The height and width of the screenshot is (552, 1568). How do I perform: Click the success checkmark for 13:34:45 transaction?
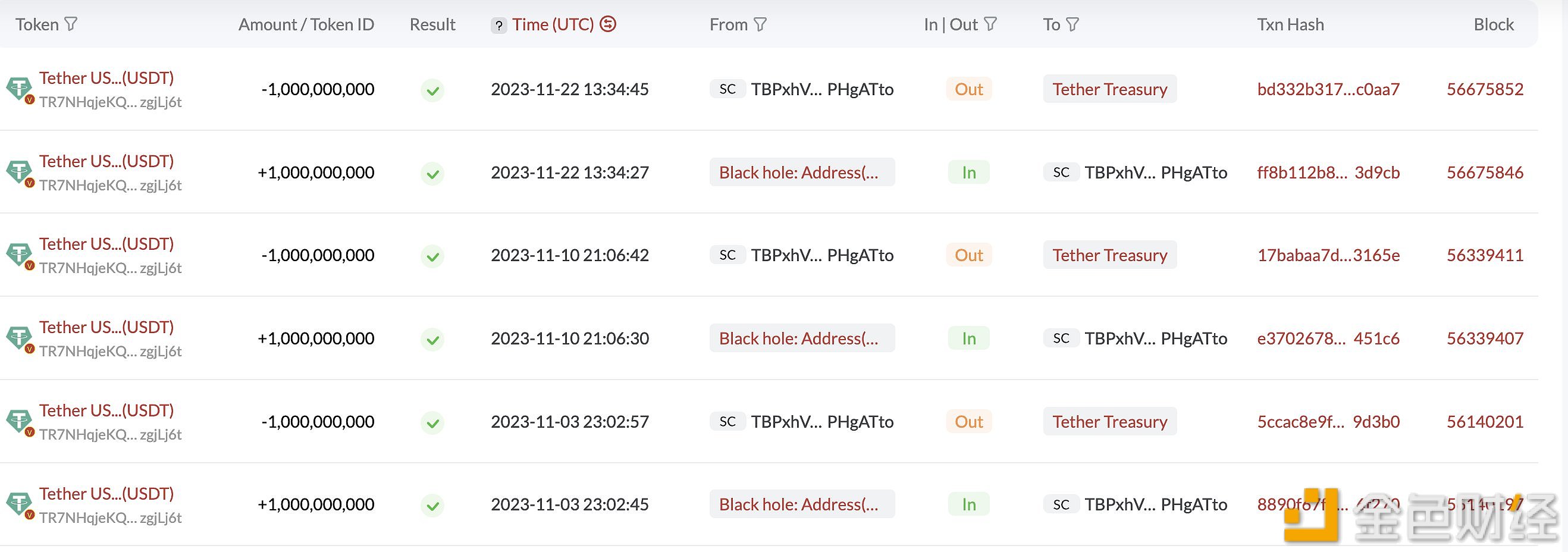[x=432, y=90]
